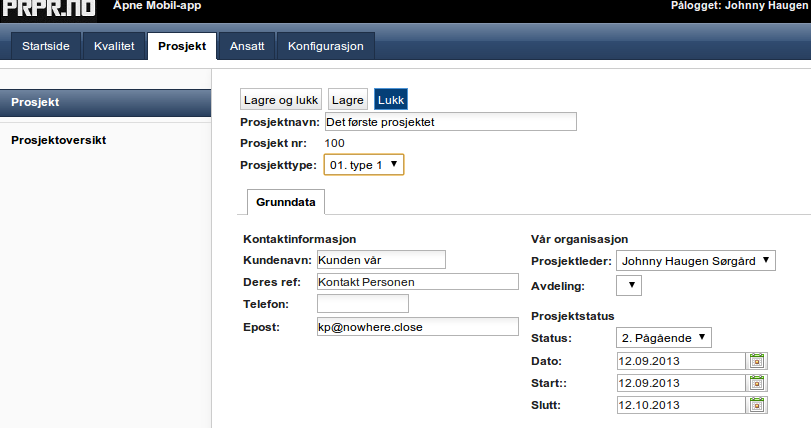Click the Lagre og lukk button
Screen dimensions: 811x428
pyautogui.click(x=281, y=100)
